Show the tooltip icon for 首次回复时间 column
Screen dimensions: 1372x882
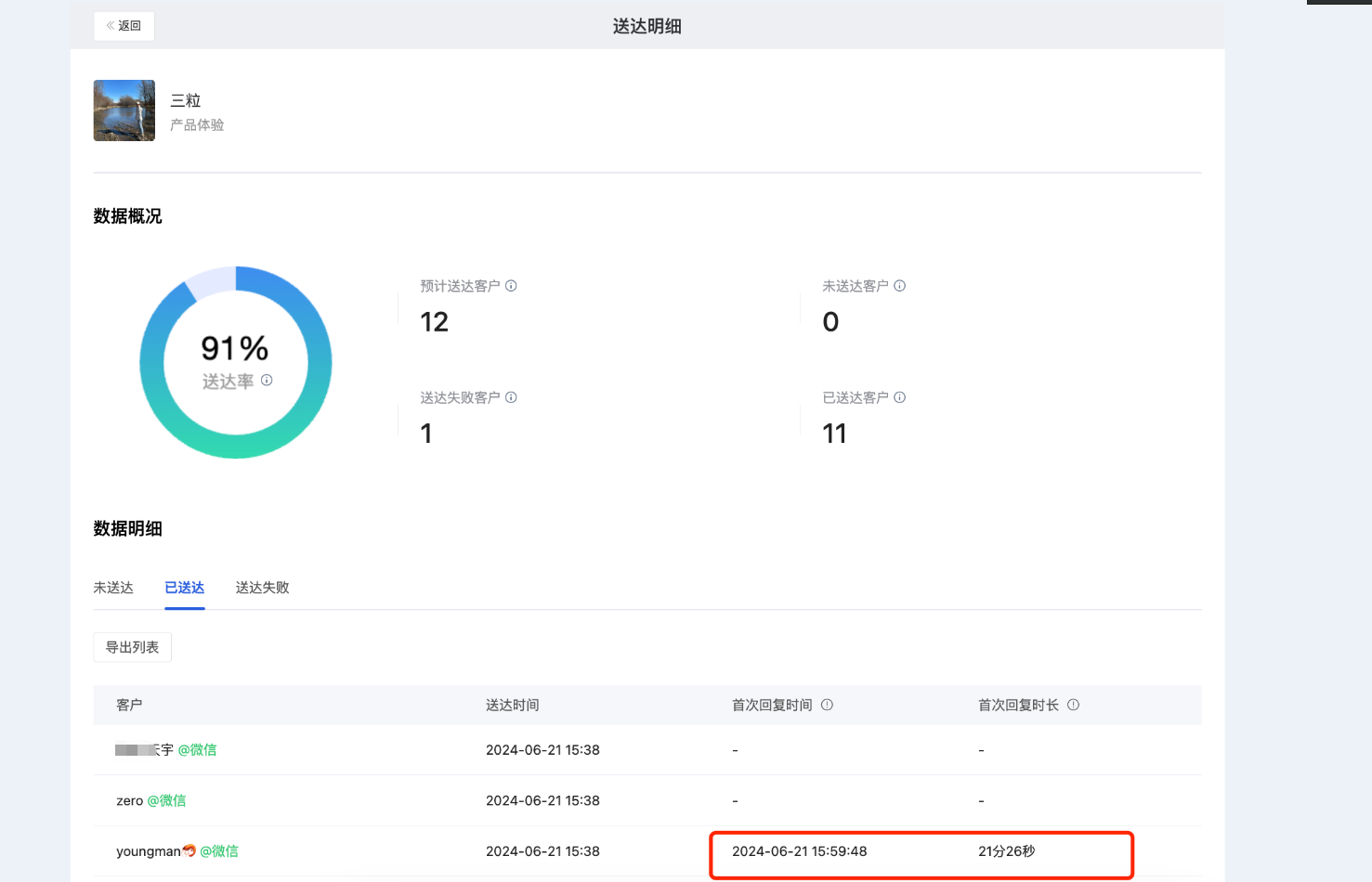pos(827,705)
